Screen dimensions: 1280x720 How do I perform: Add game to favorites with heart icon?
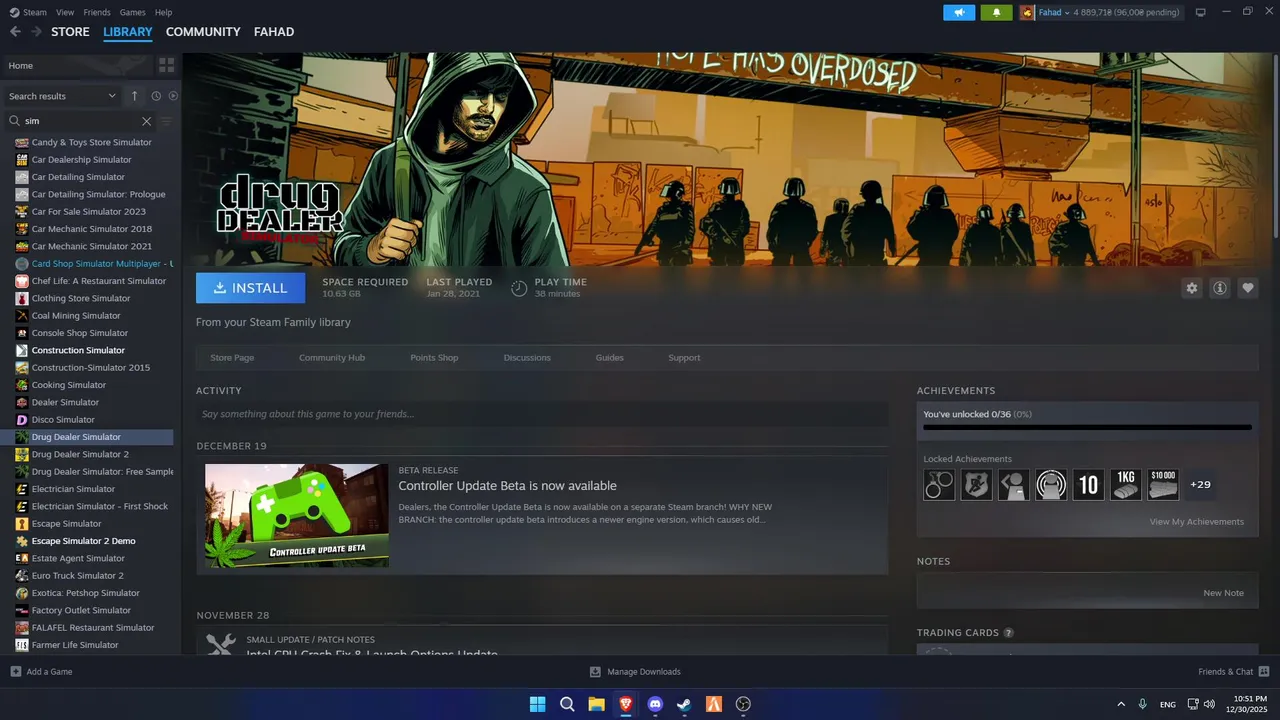tap(1247, 288)
